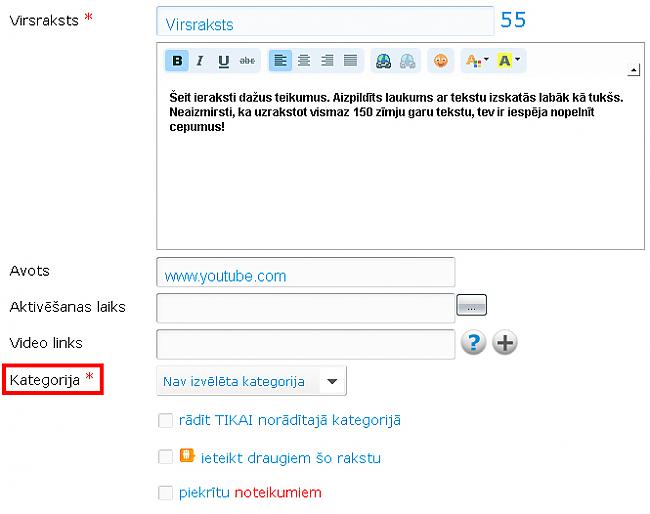
Task: Click the Avots source field
Action: (306, 272)
